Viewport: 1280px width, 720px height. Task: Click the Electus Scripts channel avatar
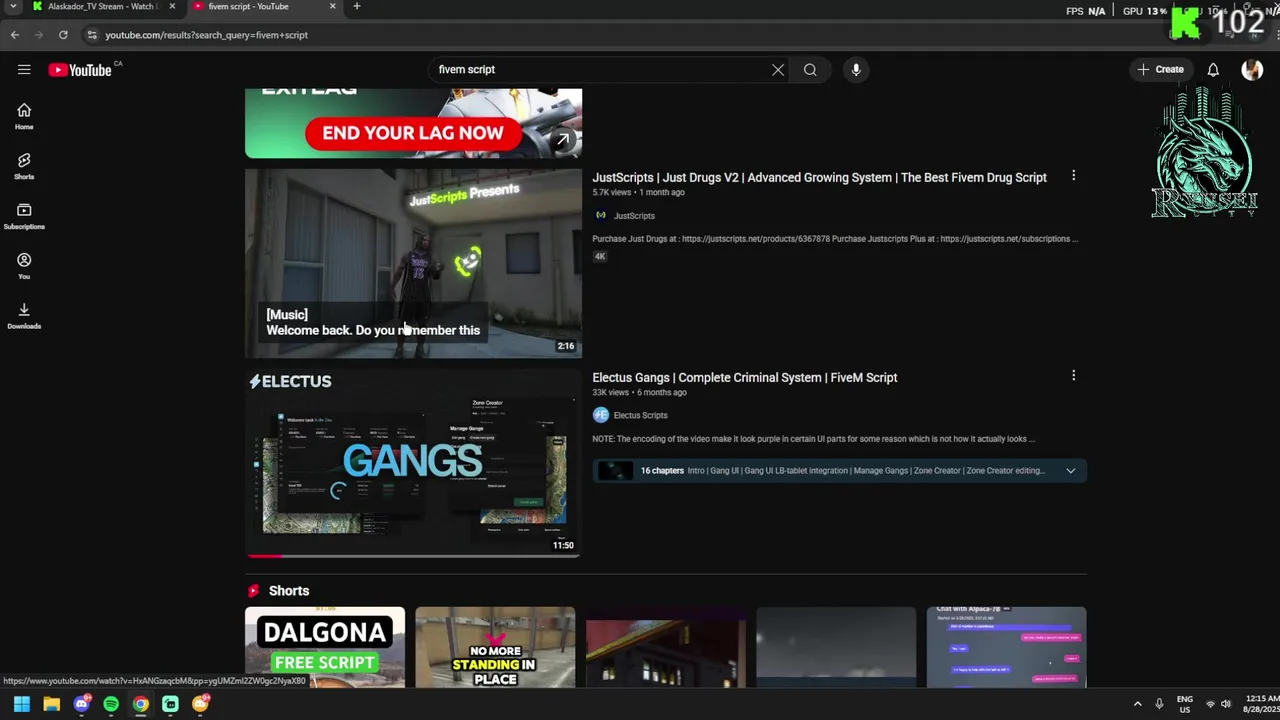click(x=600, y=415)
